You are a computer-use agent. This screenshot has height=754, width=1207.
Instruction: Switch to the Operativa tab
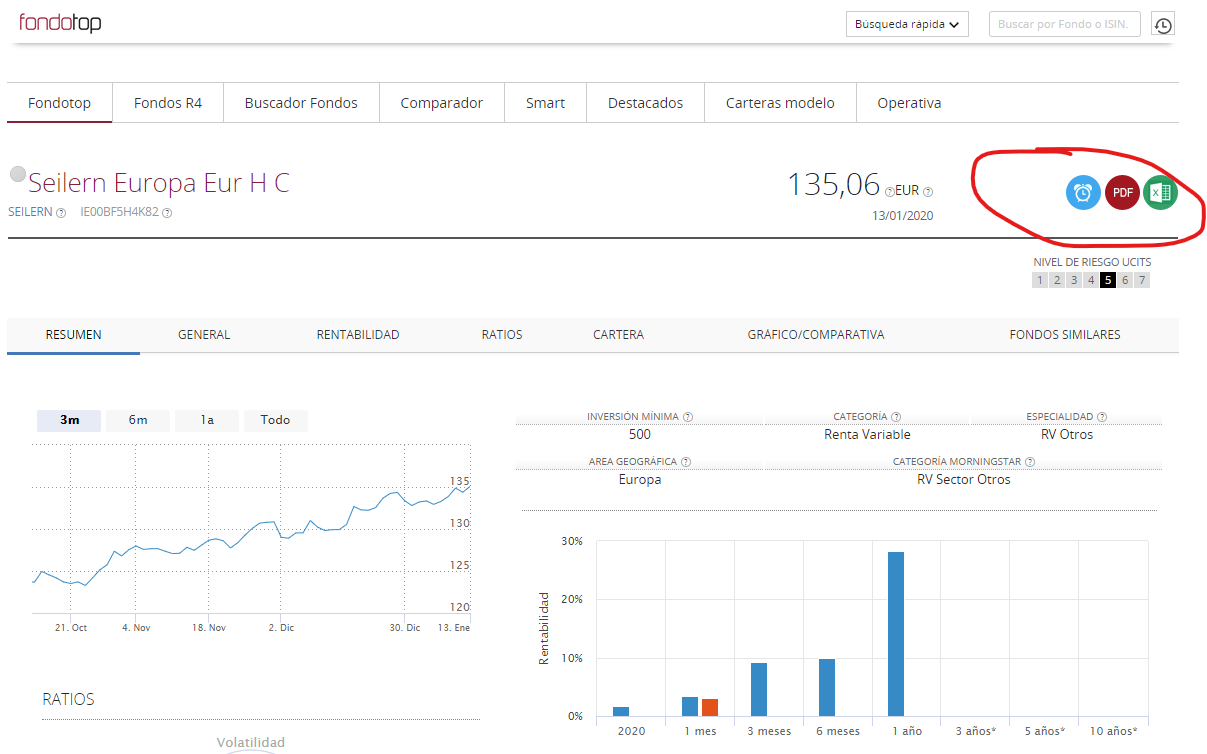pyautogui.click(x=909, y=103)
